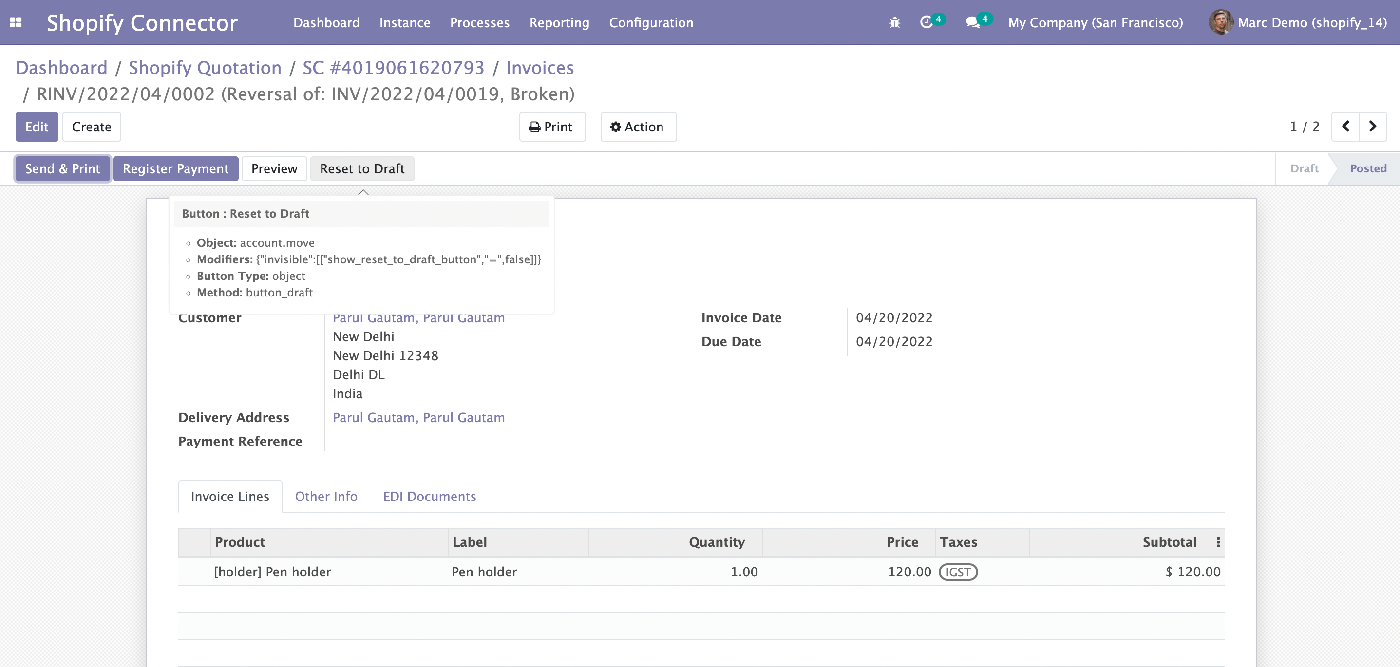Open customer Parul Gautam link
Screen dimensions: 1400x667
click(x=419, y=318)
